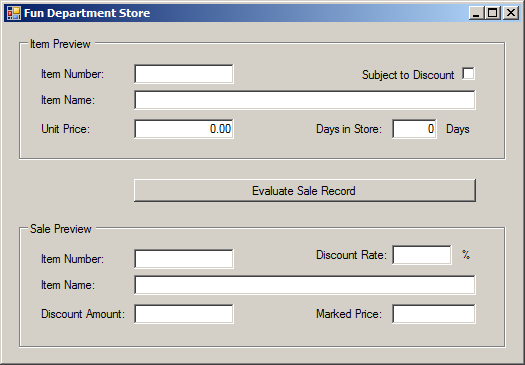The height and width of the screenshot is (365, 525).
Task: Click the Item Preview group label
Action: tap(60, 44)
